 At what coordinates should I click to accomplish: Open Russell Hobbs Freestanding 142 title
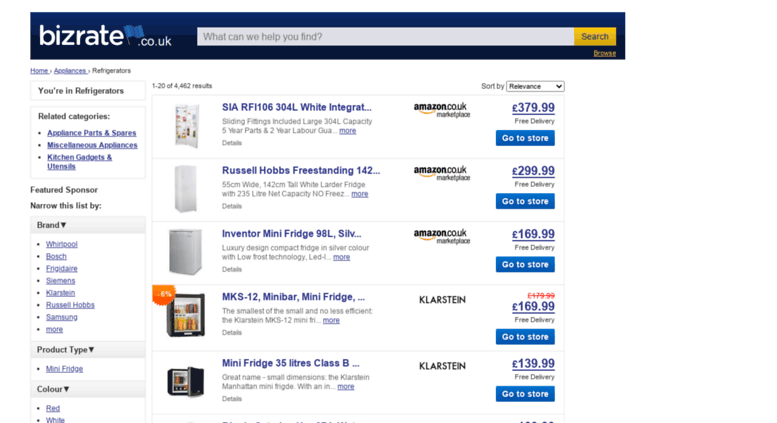coord(301,170)
